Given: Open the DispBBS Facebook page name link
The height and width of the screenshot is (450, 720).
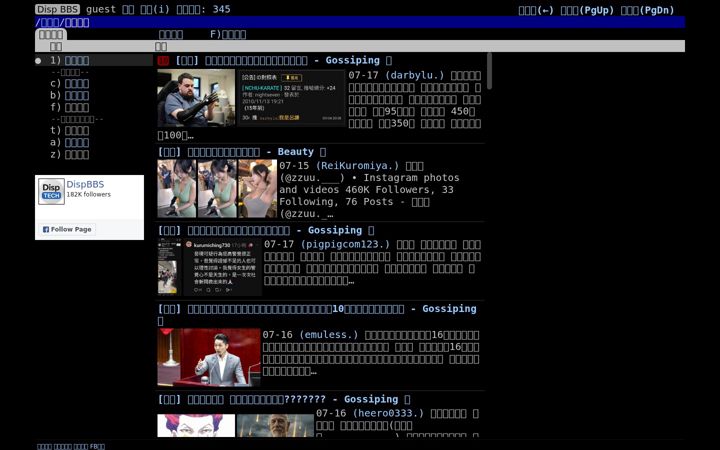Looking at the screenshot, I should [x=85, y=184].
